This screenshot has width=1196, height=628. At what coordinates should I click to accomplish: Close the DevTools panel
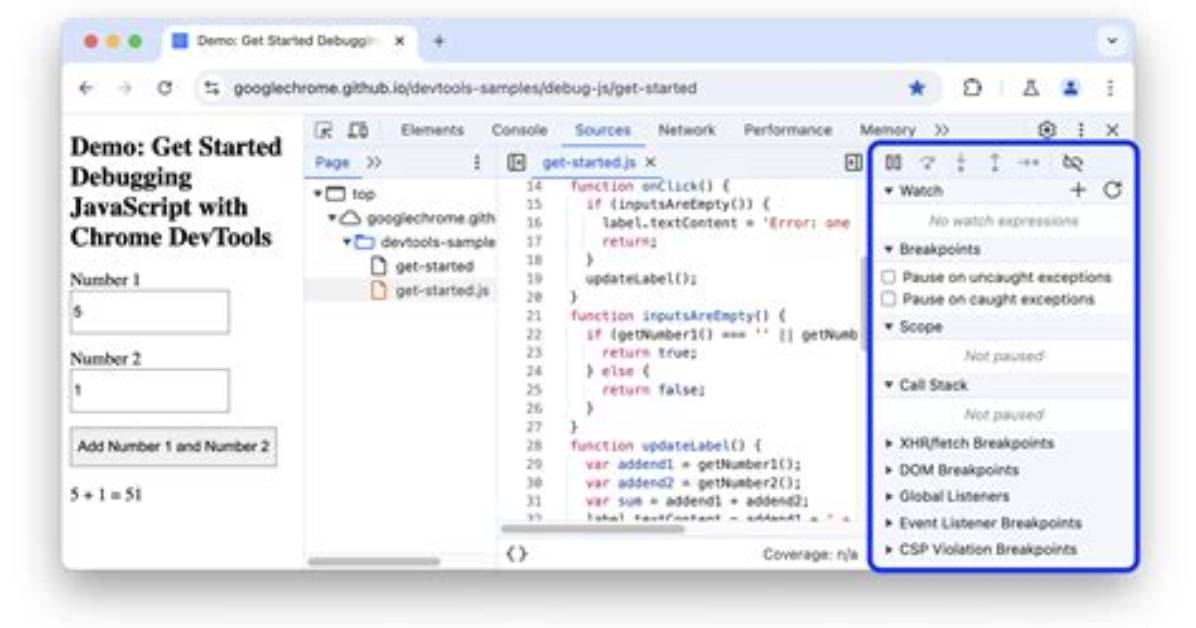[1113, 130]
